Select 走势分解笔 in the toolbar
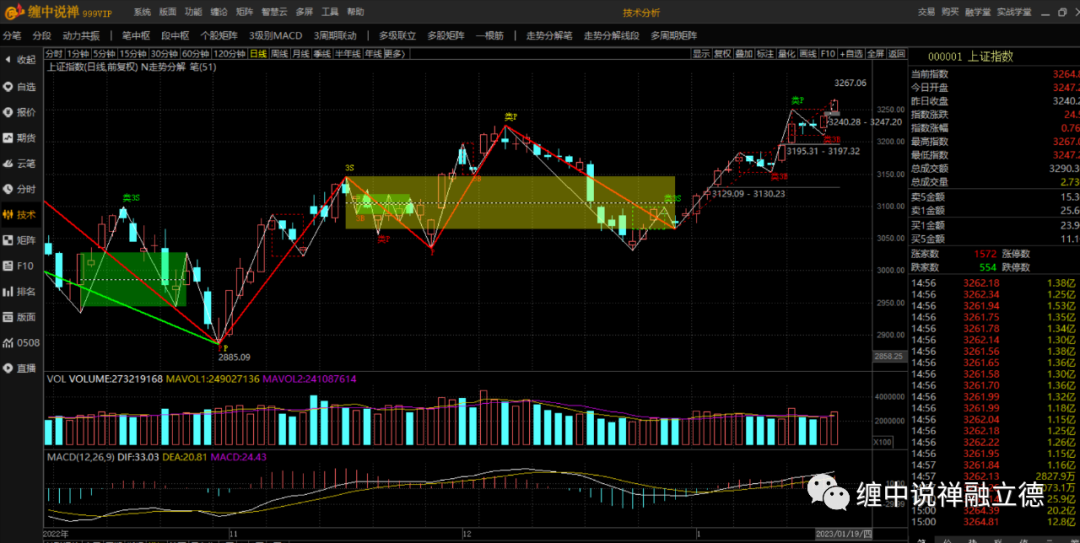Viewport: 1080px width, 543px height. point(549,36)
